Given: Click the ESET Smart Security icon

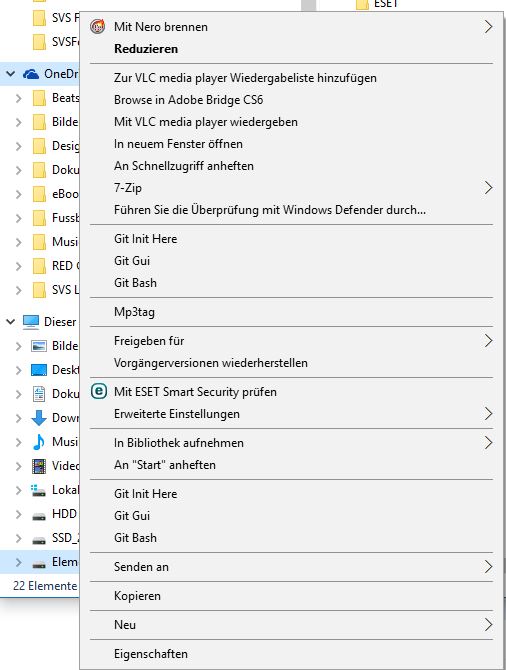Looking at the screenshot, I should click(99, 391).
